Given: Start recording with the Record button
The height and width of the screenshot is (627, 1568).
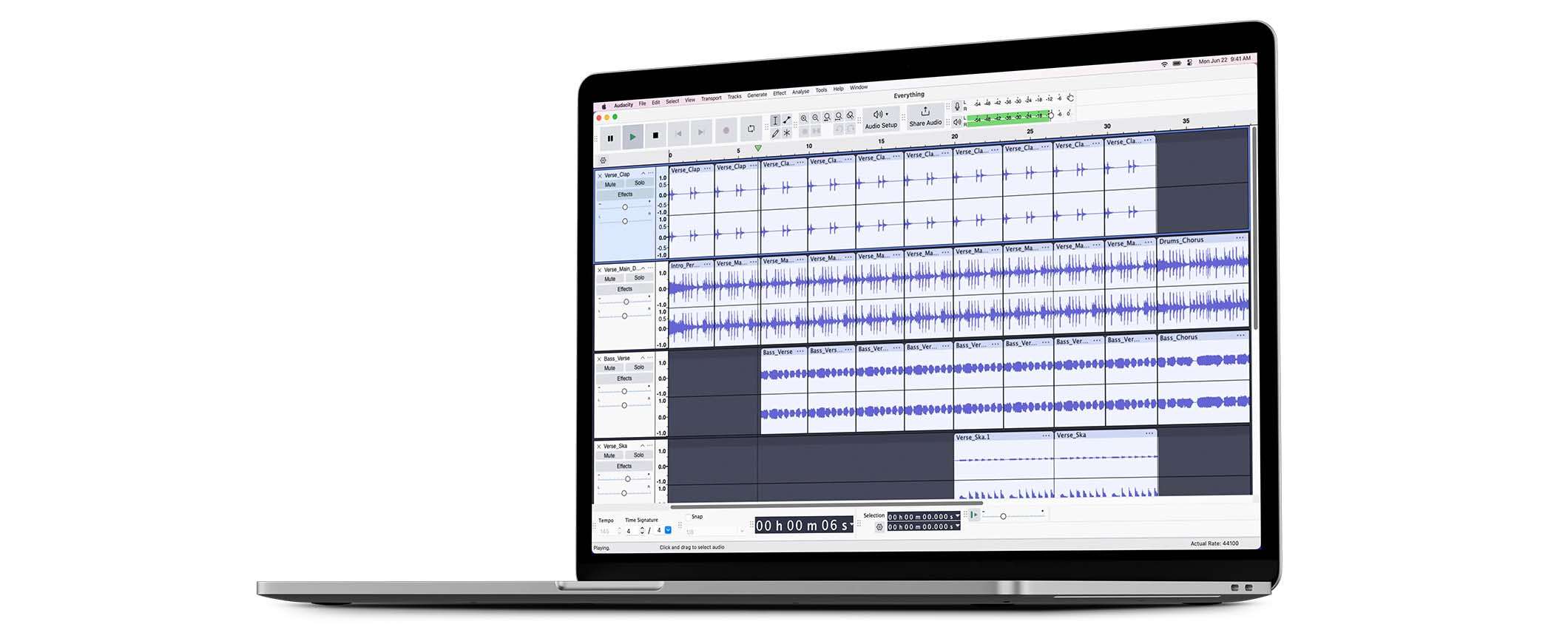Looking at the screenshot, I should 726,131.
